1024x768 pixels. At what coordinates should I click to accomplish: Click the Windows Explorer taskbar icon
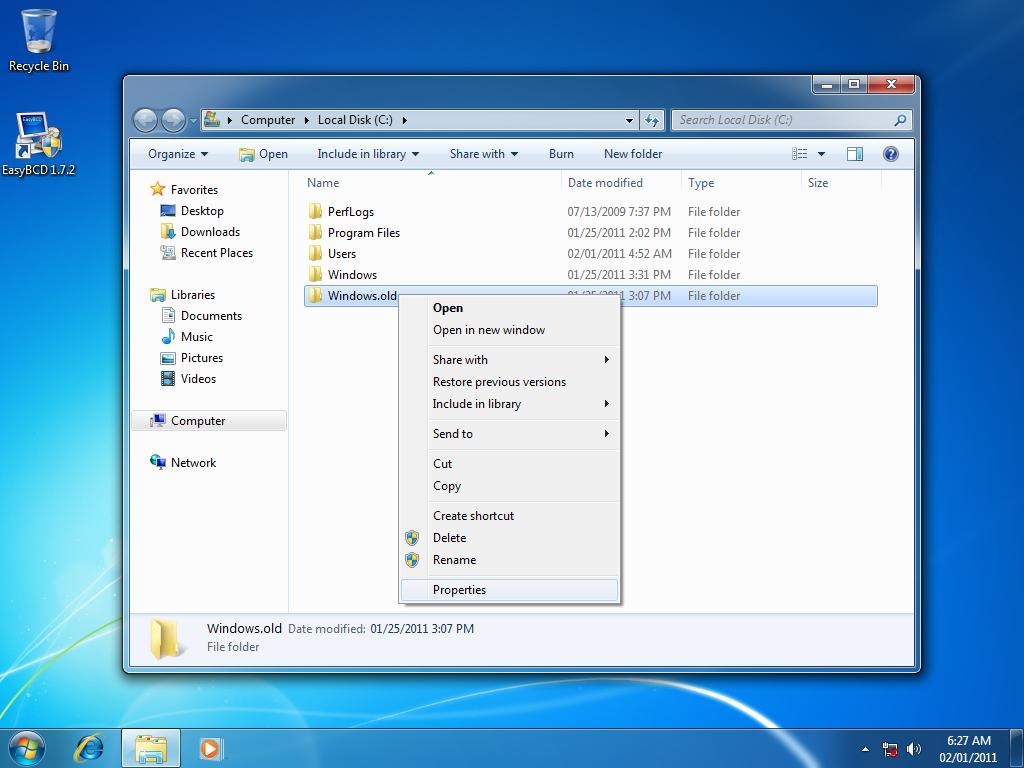coord(150,747)
